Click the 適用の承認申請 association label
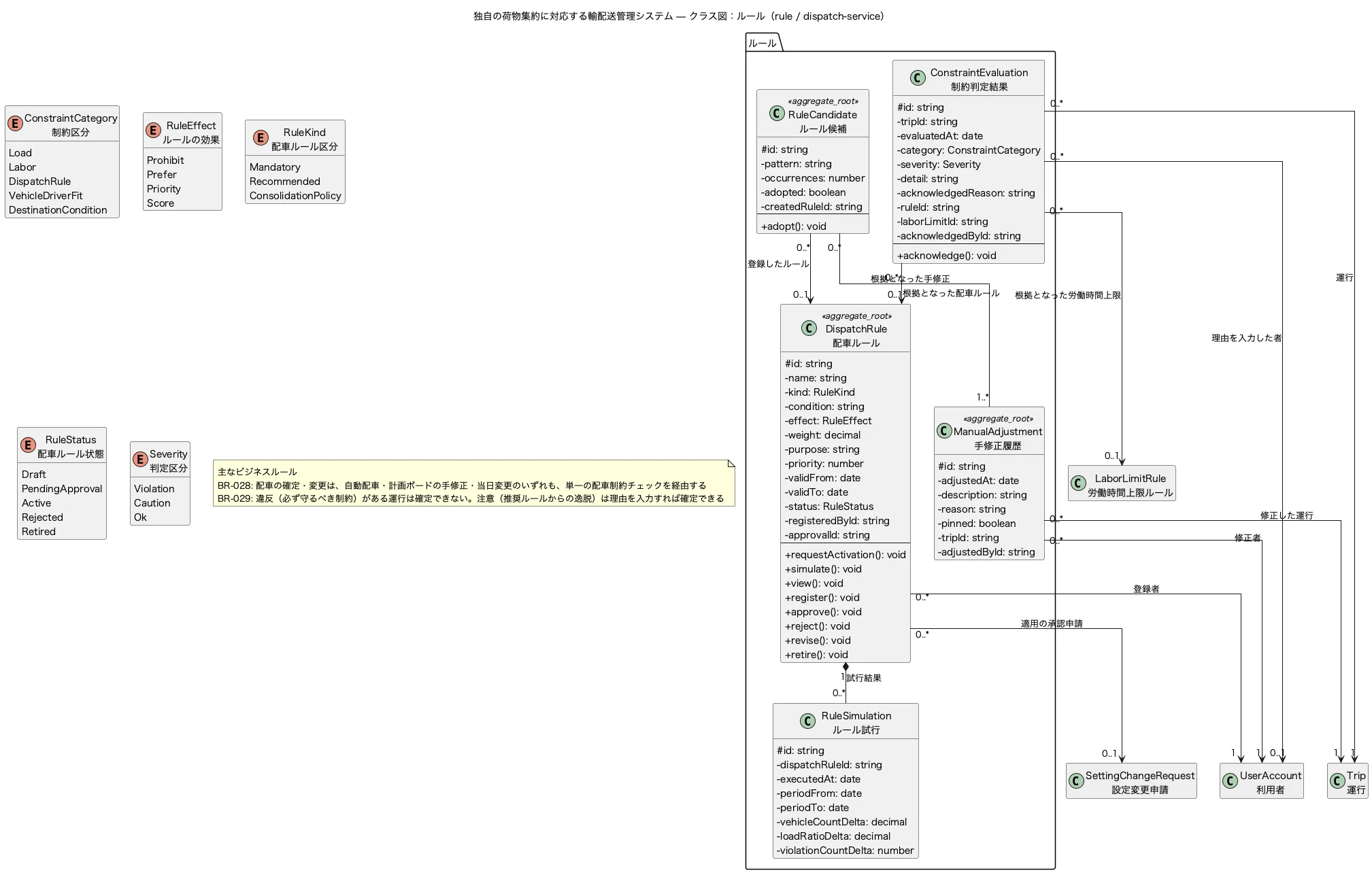1372x873 pixels. [x=1052, y=623]
